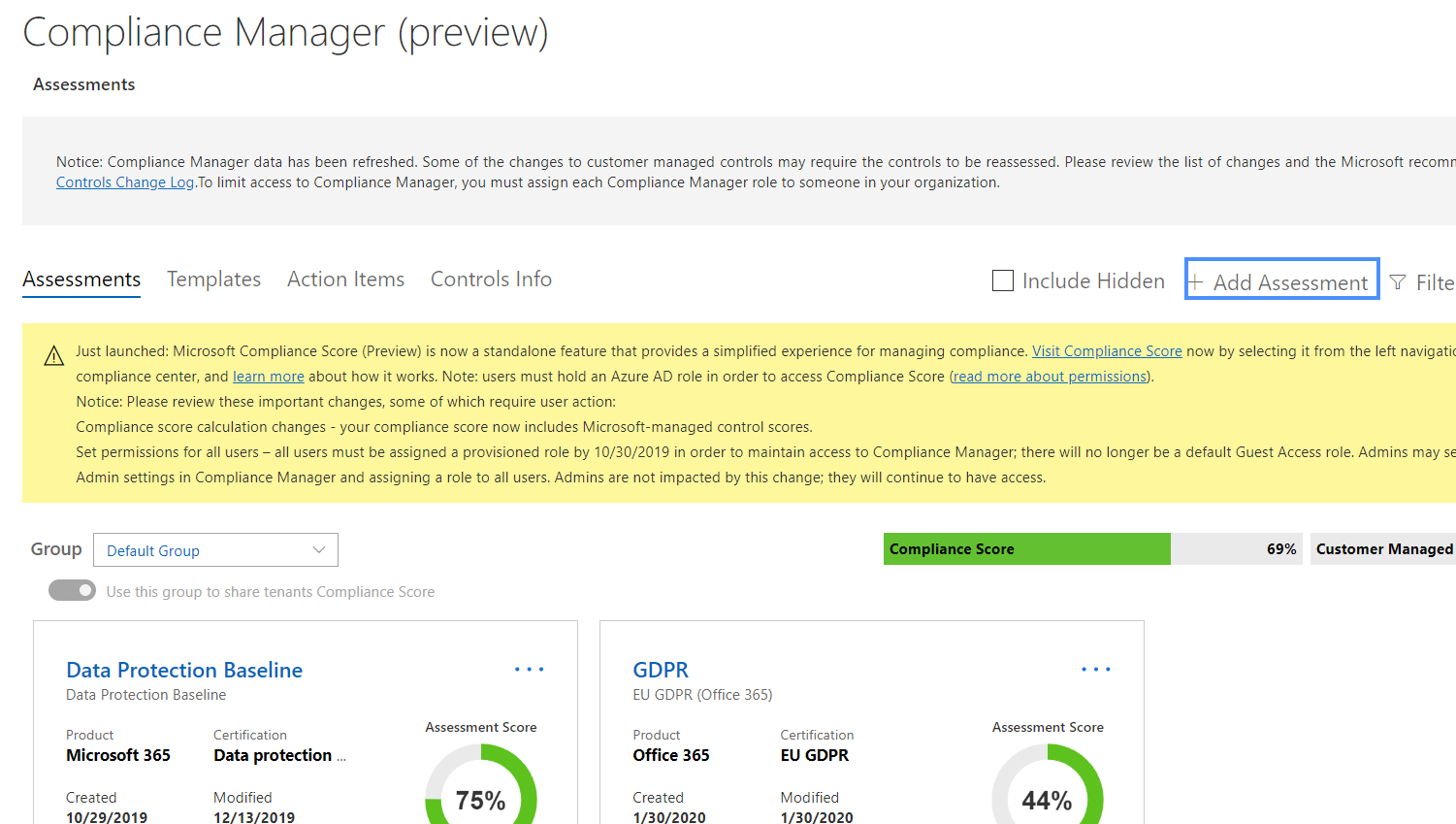Viewport: 1456px width, 824px height.
Task: Switch to the Templates tab
Action: click(213, 280)
